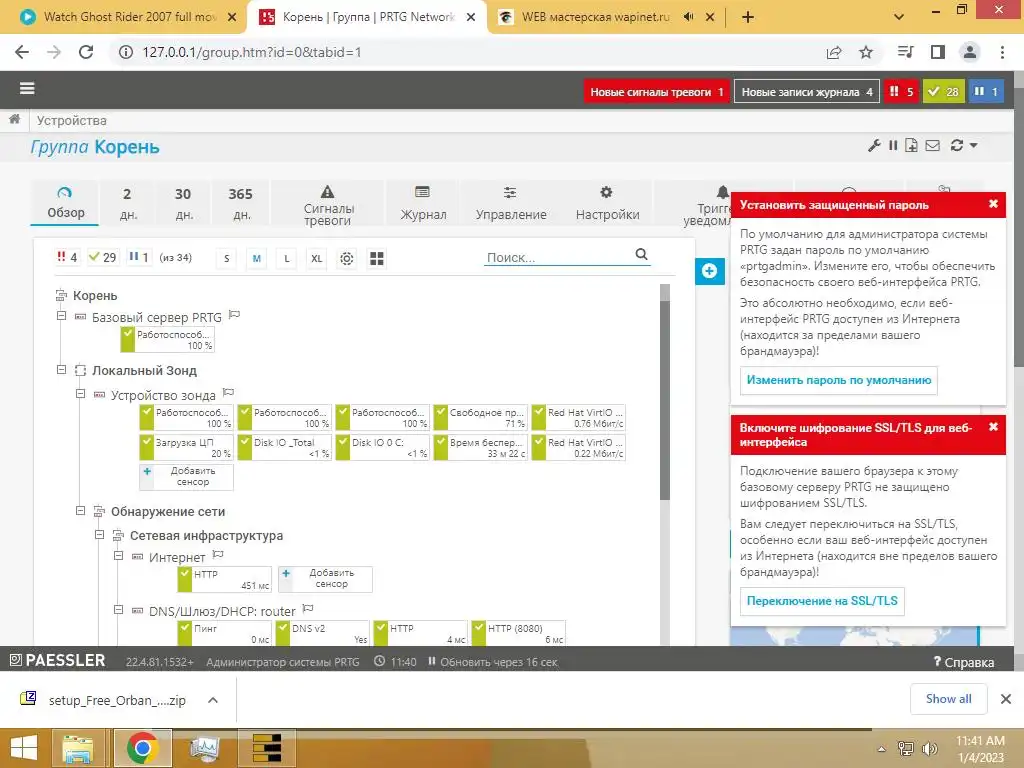The image size is (1024, 768).
Task: Set device tree size S
Action: tap(227, 259)
